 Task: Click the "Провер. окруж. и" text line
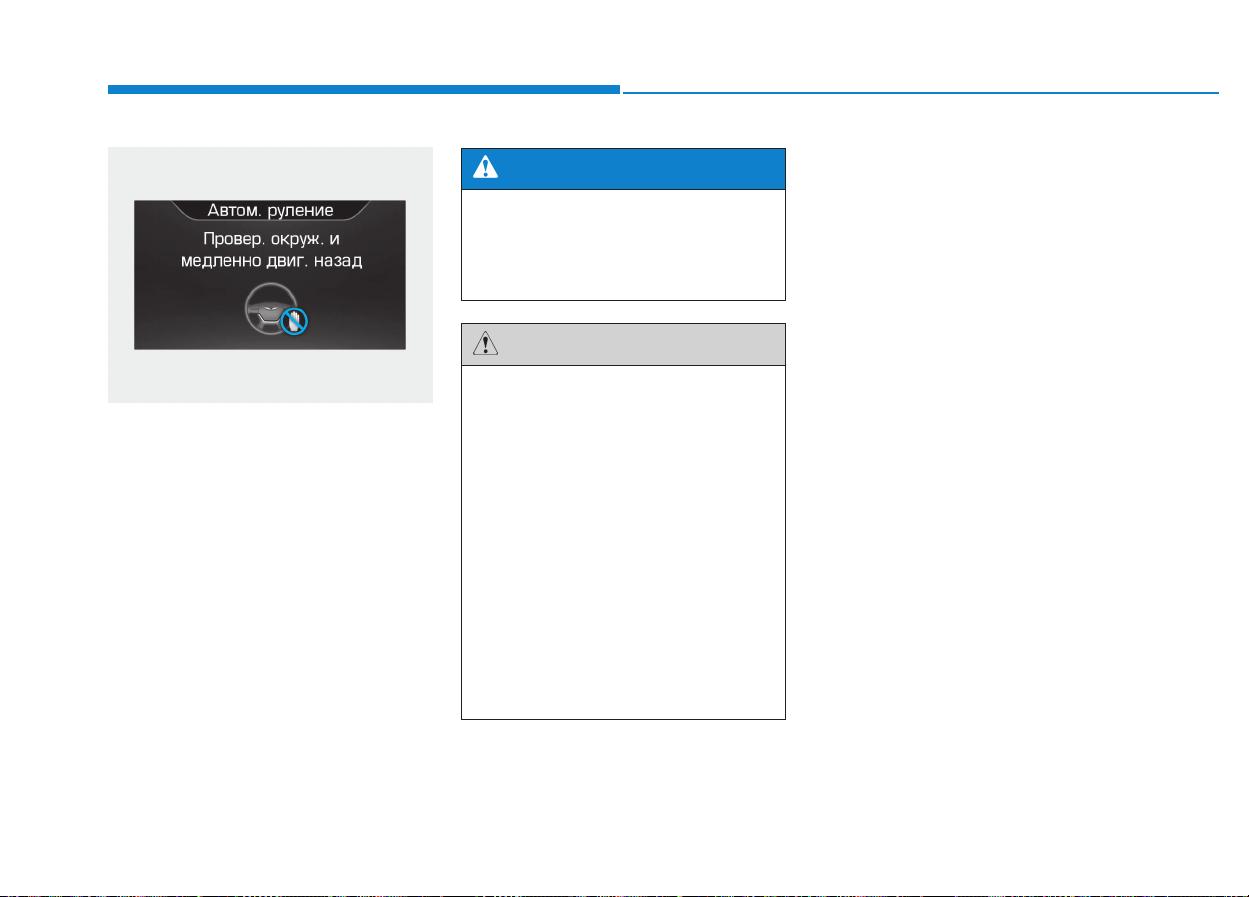point(270,240)
